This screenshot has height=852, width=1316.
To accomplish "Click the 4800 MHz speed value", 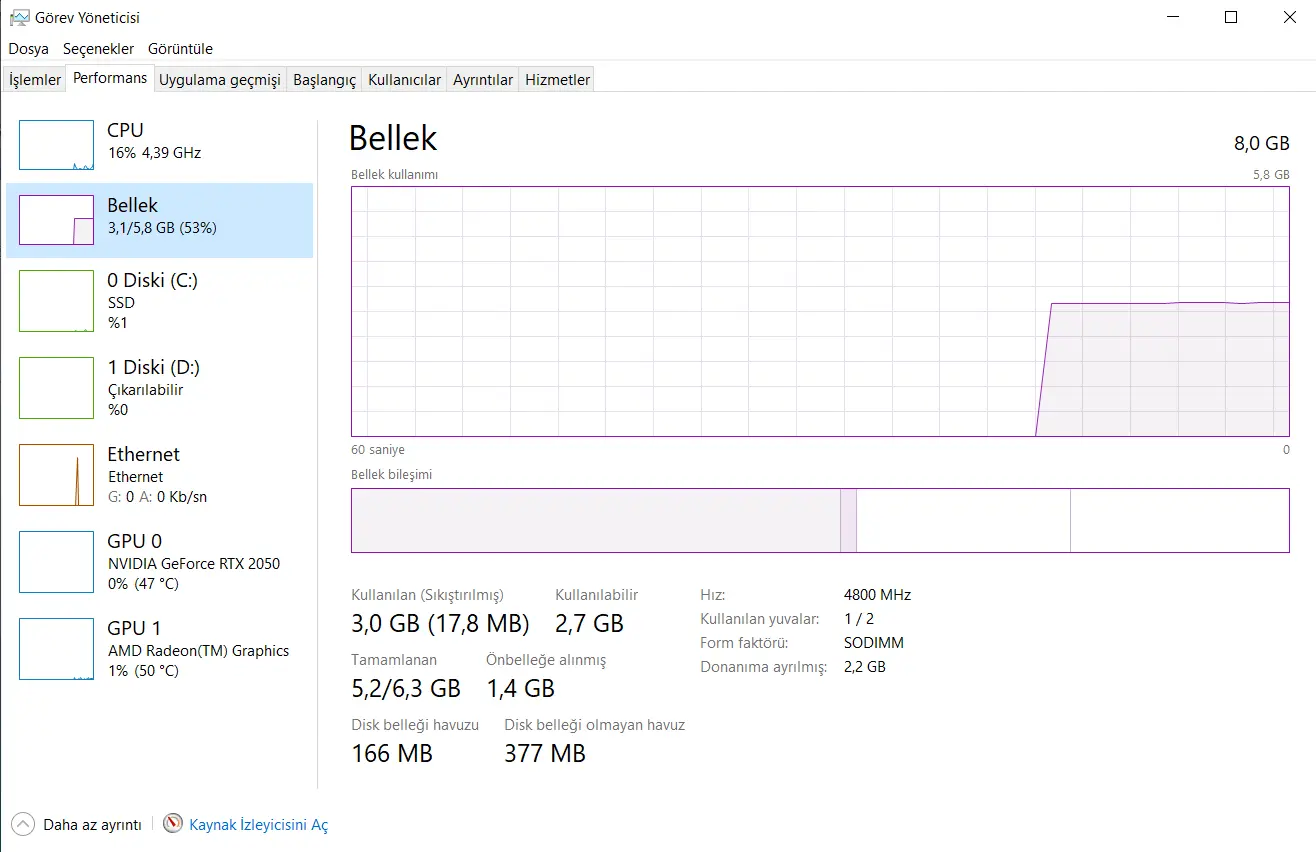I will (x=877, y=594).
